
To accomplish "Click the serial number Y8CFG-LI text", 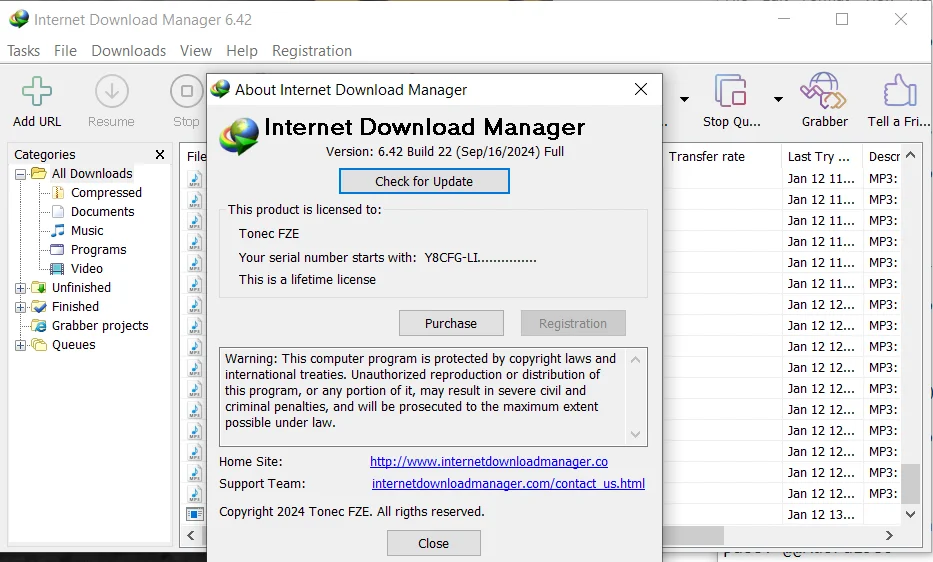I will pos(480,258).
